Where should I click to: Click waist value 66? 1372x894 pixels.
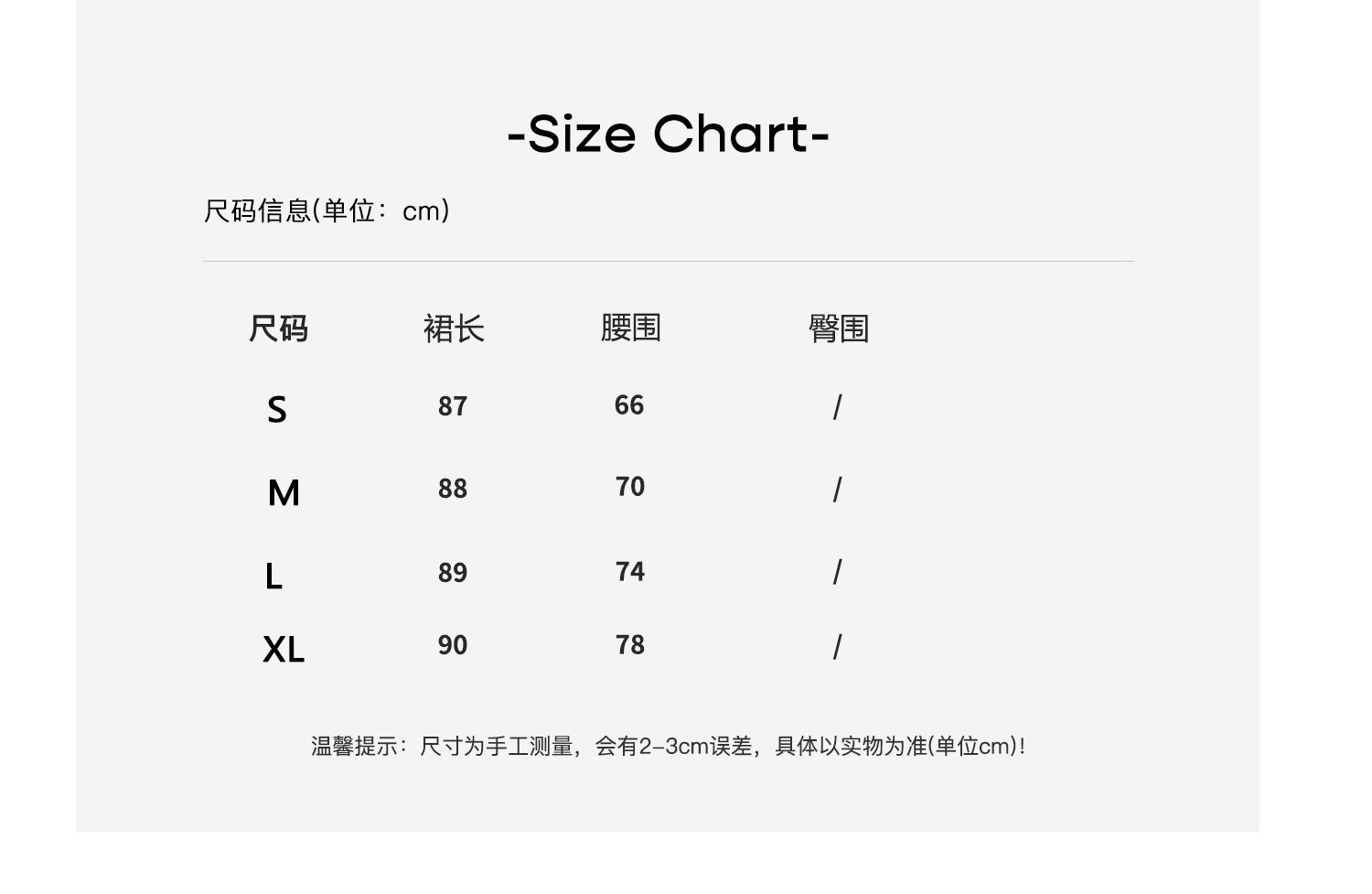[629, 405]
